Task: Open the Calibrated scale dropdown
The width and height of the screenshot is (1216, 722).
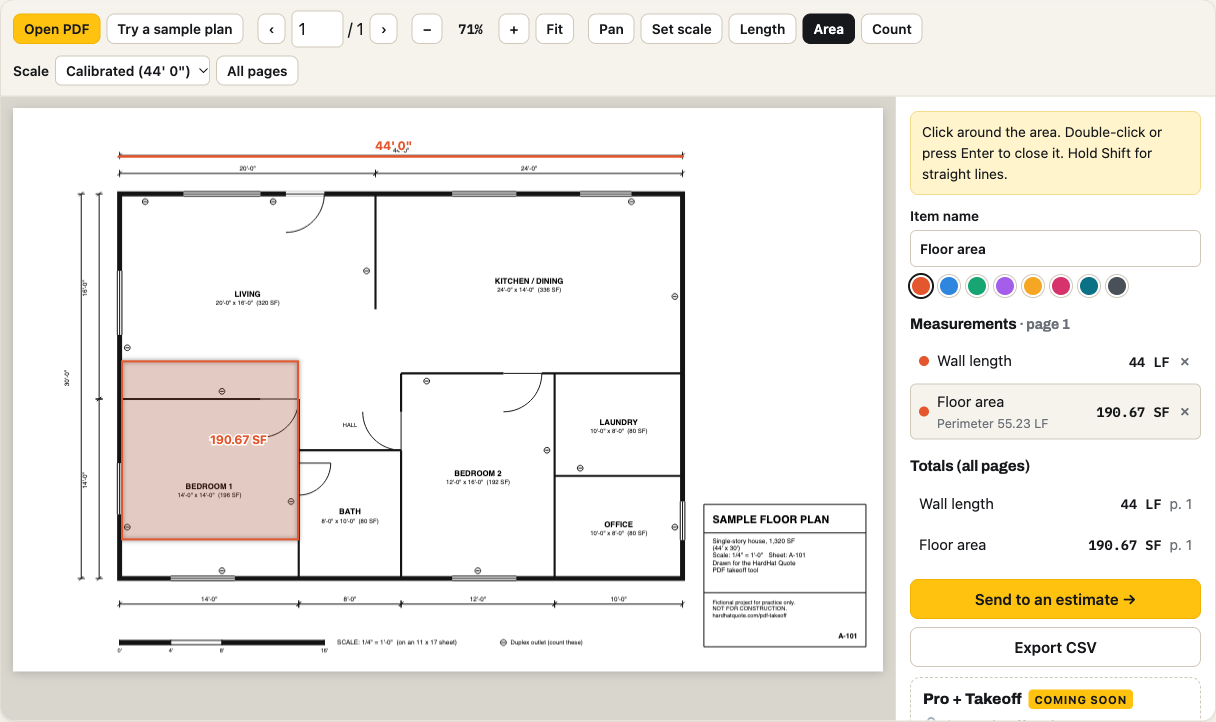Action: (132, 71)
